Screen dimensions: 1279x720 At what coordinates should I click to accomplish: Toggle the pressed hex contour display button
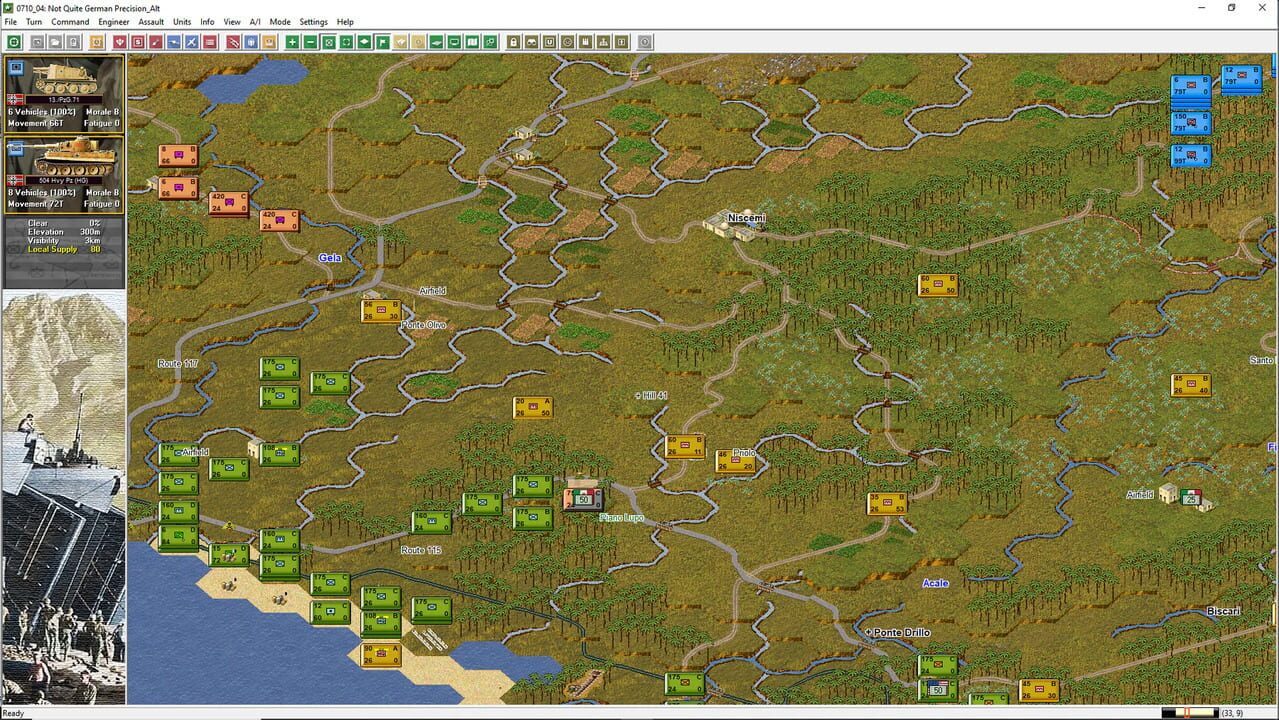pyautogui.click(x=329, y=42)
